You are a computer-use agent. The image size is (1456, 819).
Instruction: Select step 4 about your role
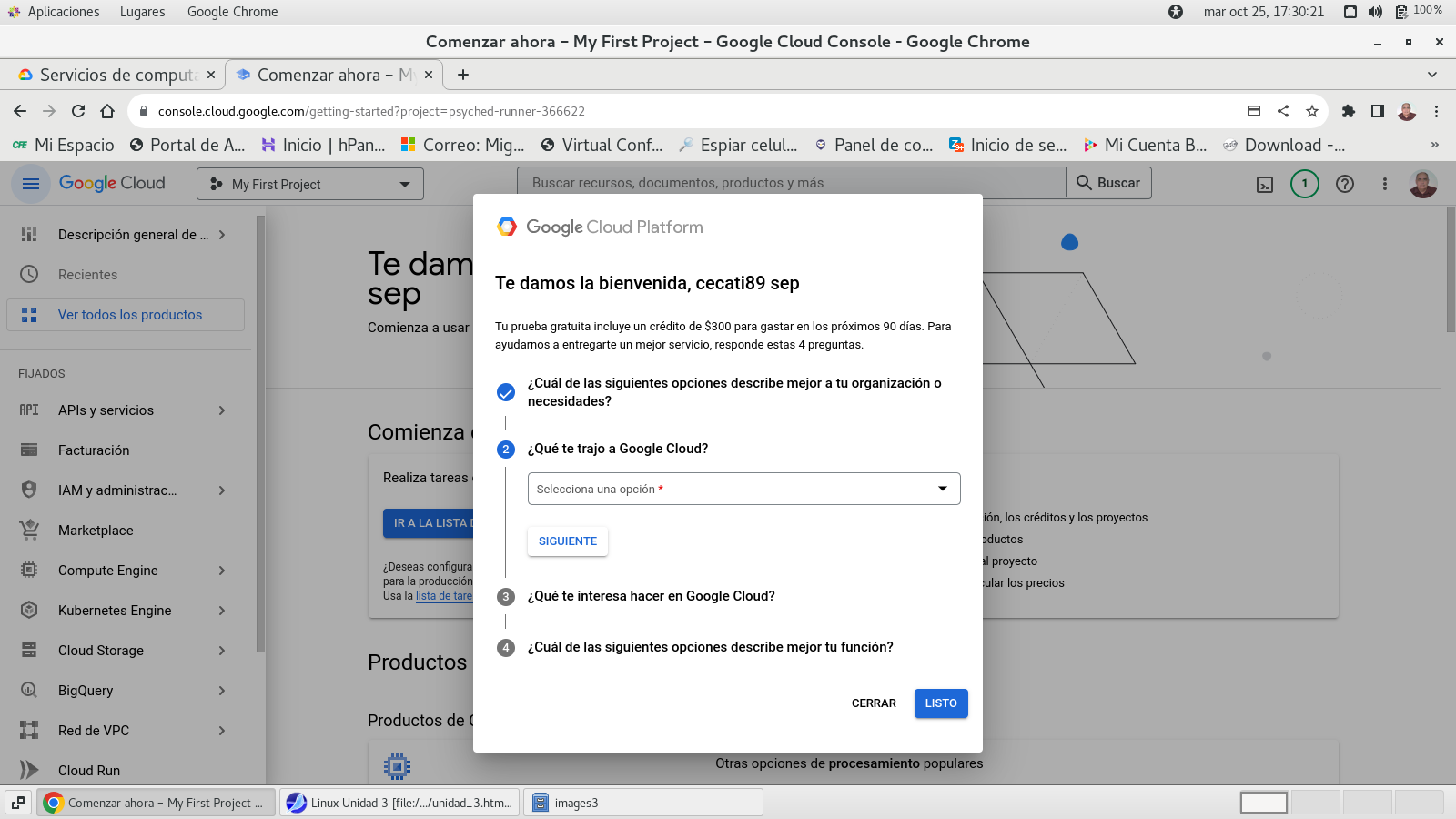pyautogui.click(x=710, y=647)
